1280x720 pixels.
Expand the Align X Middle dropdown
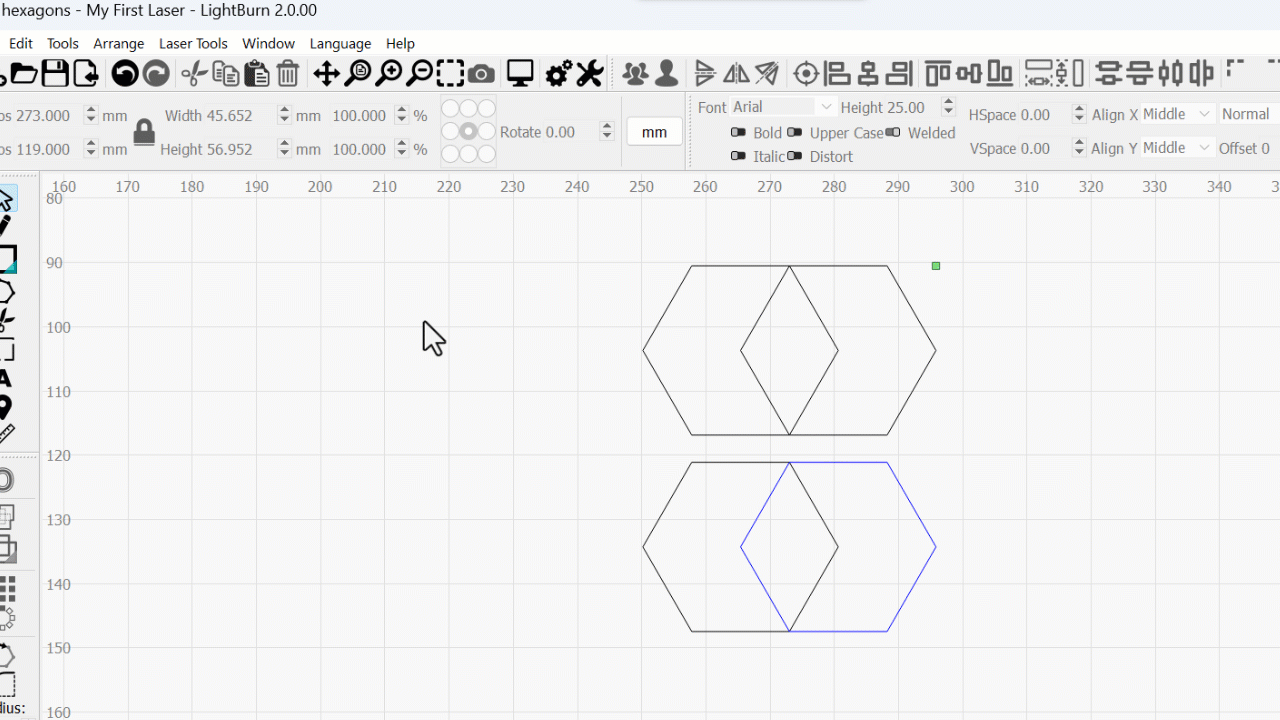pyautogui.click(x=1177, y=114)
